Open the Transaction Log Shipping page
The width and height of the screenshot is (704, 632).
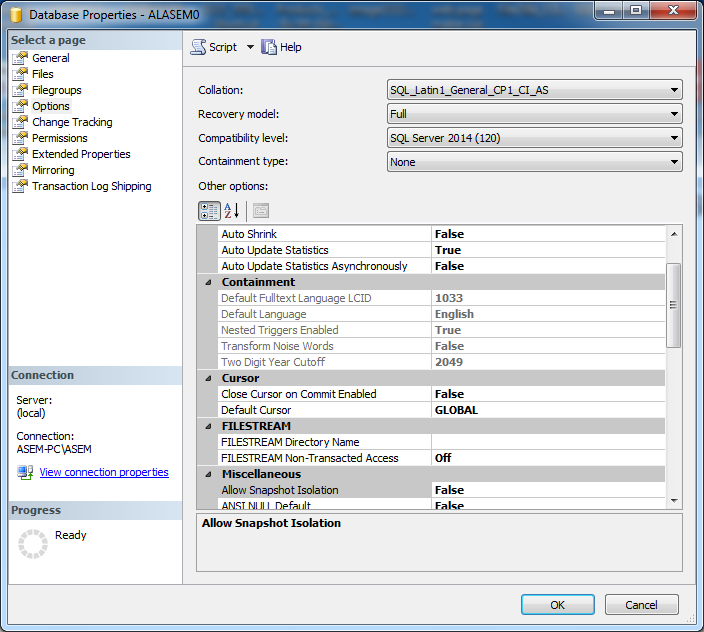[x=91, y=186]
